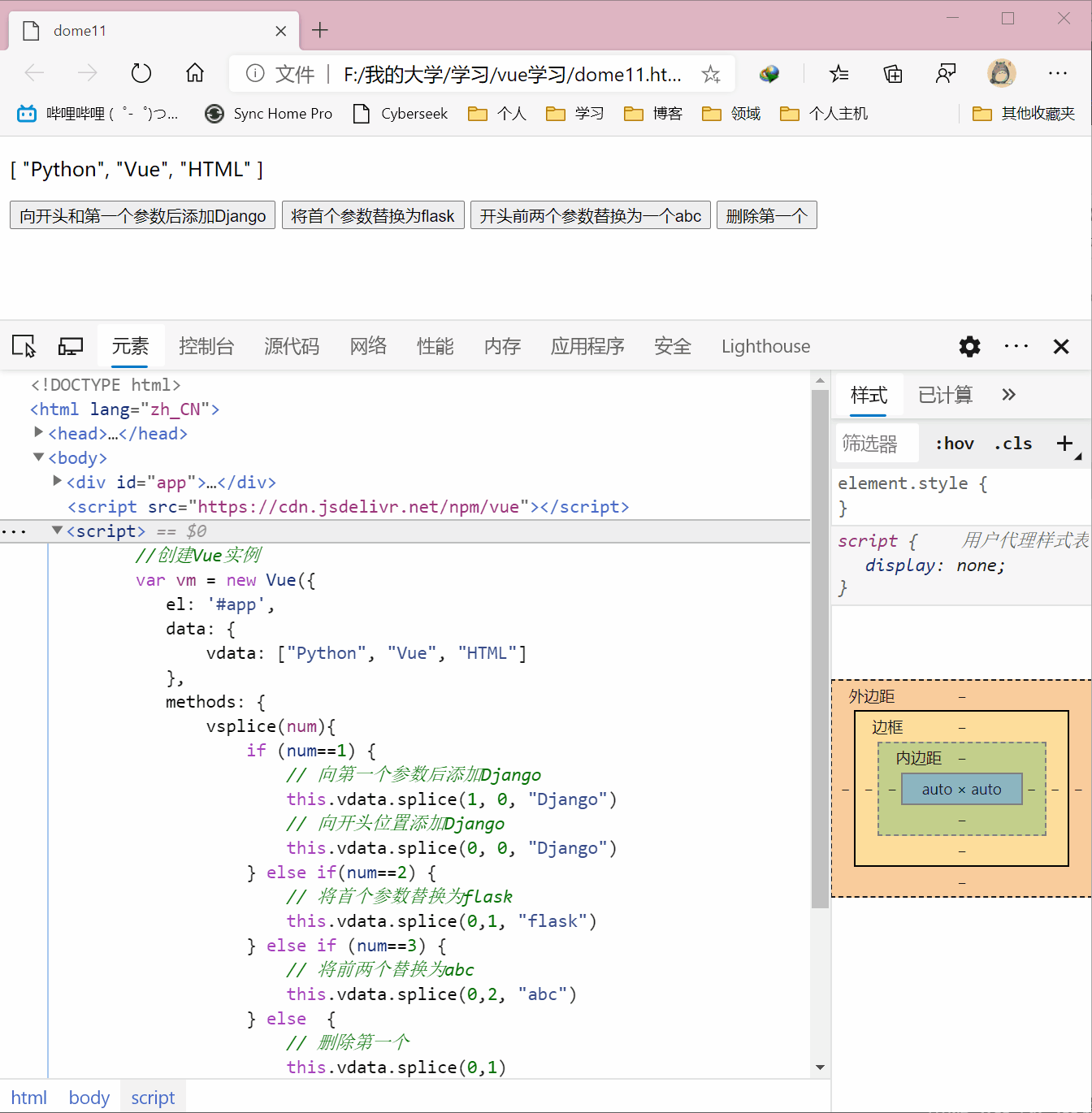Go to the home page icon
Screen dimensions: 1092x1113
click(195, 74)
